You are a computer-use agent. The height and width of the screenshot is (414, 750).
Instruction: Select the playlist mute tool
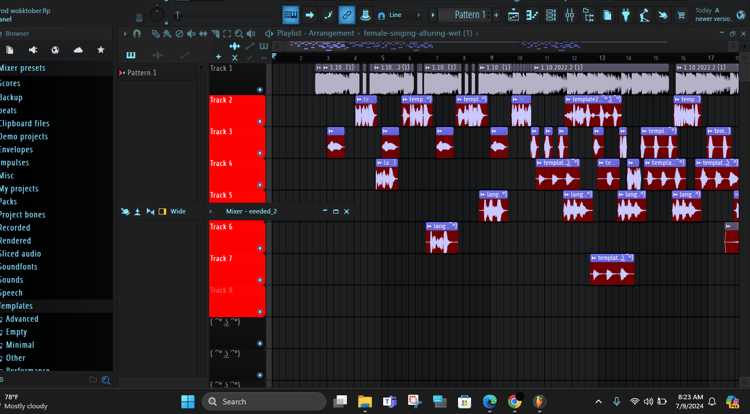(191, 33)
